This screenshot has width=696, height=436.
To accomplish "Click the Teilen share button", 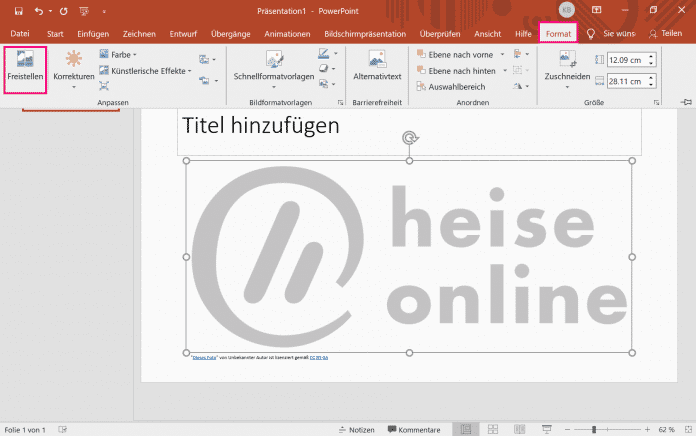I will 665,34.
